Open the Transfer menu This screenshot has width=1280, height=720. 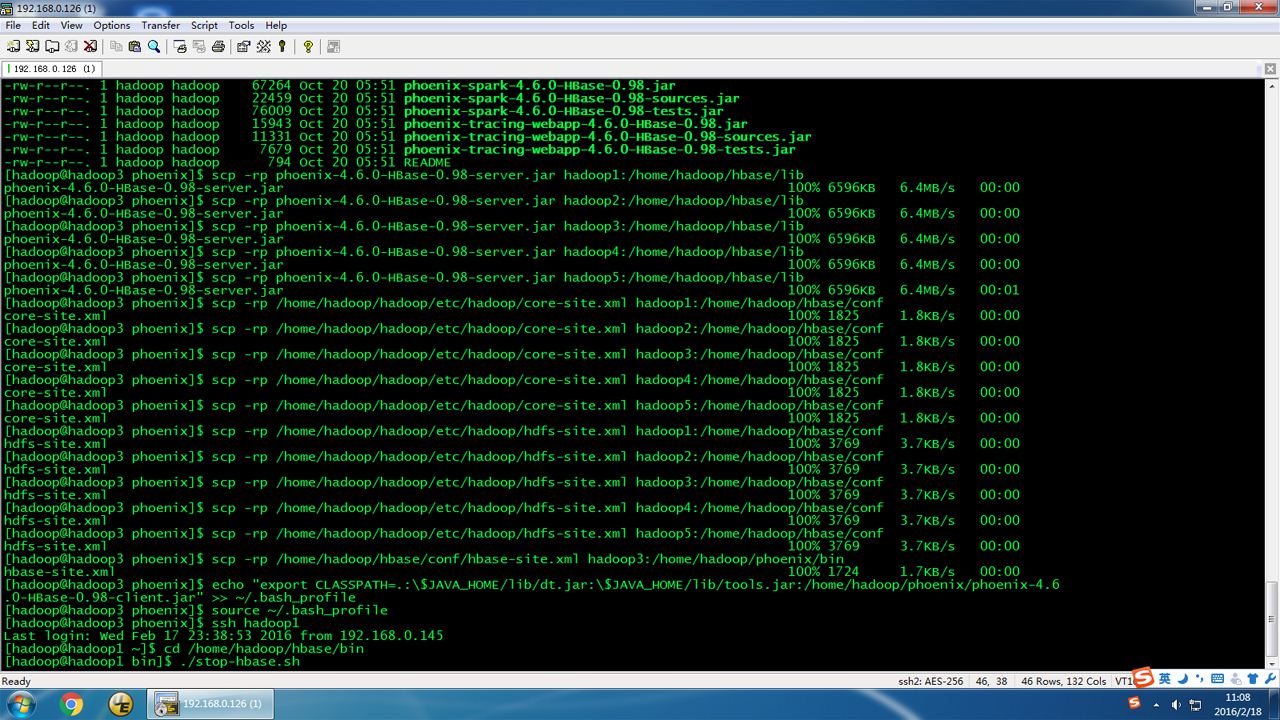(161, 25)
